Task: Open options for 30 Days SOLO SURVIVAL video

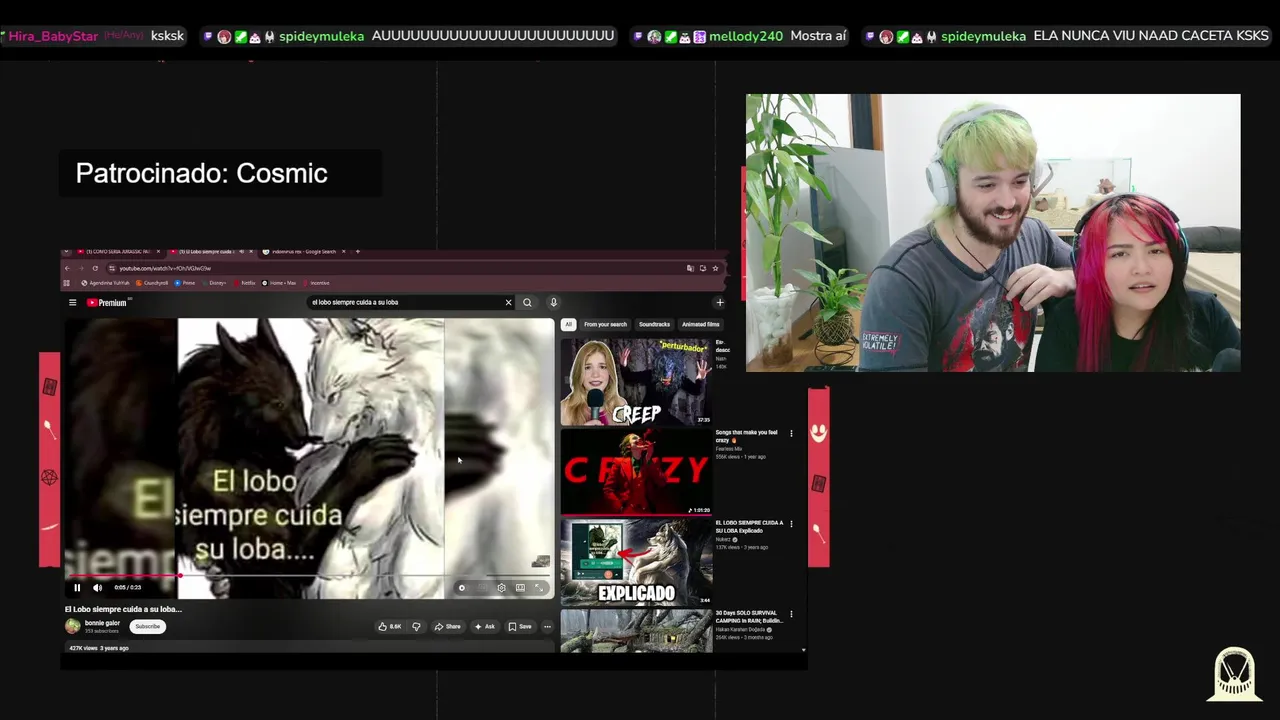Action: (791, 614)
